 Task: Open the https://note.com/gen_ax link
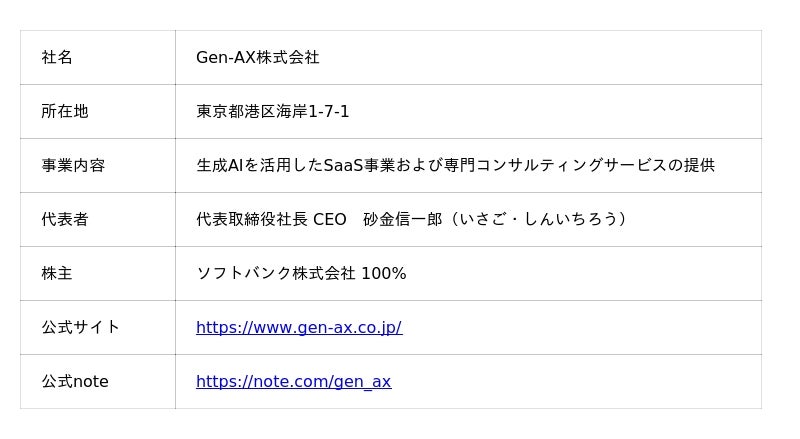point(293,381)
